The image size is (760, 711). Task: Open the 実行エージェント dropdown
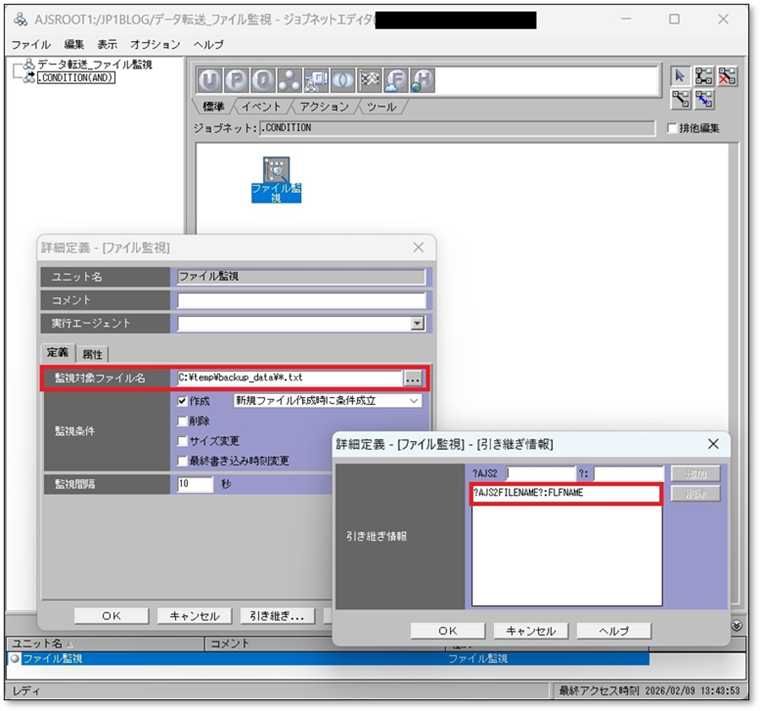417,324
